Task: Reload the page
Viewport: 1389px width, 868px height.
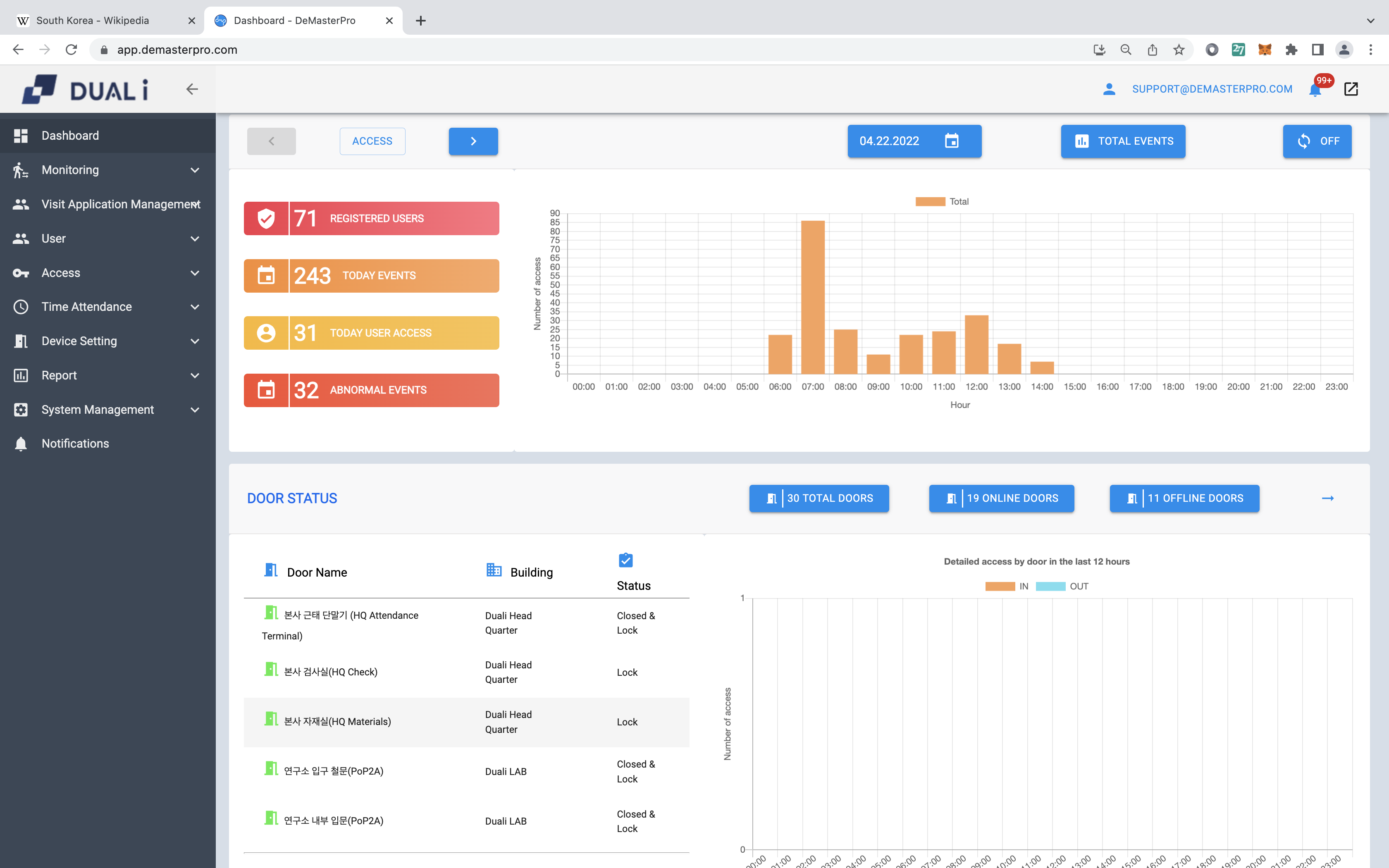Action: point(71,50)
